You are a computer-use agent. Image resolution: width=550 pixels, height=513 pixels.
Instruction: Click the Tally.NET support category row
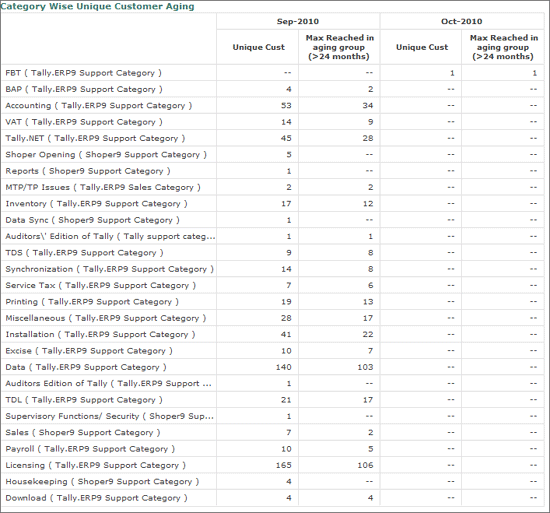273,138
